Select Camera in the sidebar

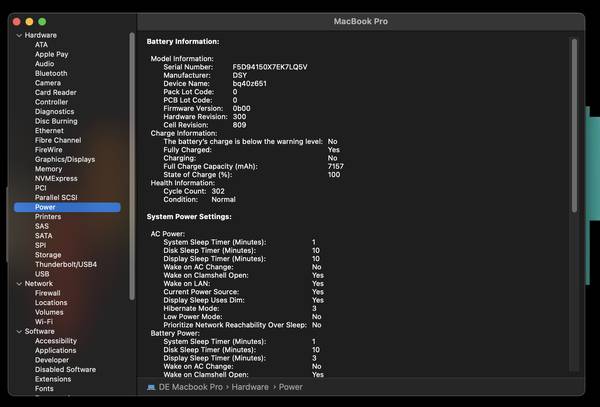(x=48, y=83)
